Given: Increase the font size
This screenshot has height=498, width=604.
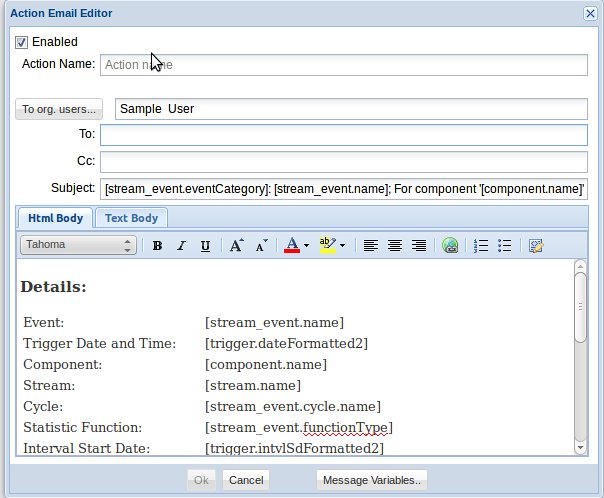Looking at the screenshot, I should click(236, 245).
